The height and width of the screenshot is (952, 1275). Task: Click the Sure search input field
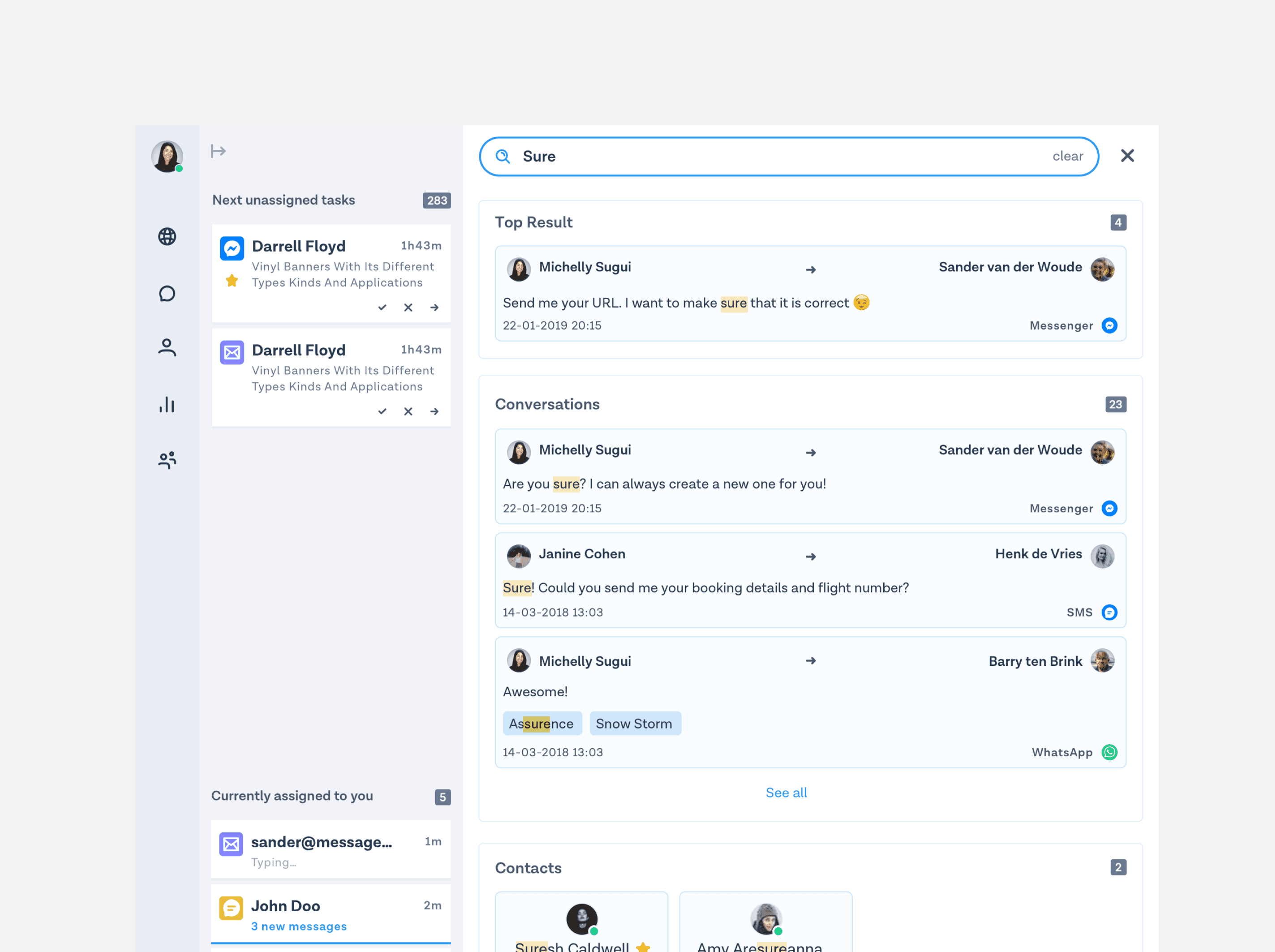778,156
